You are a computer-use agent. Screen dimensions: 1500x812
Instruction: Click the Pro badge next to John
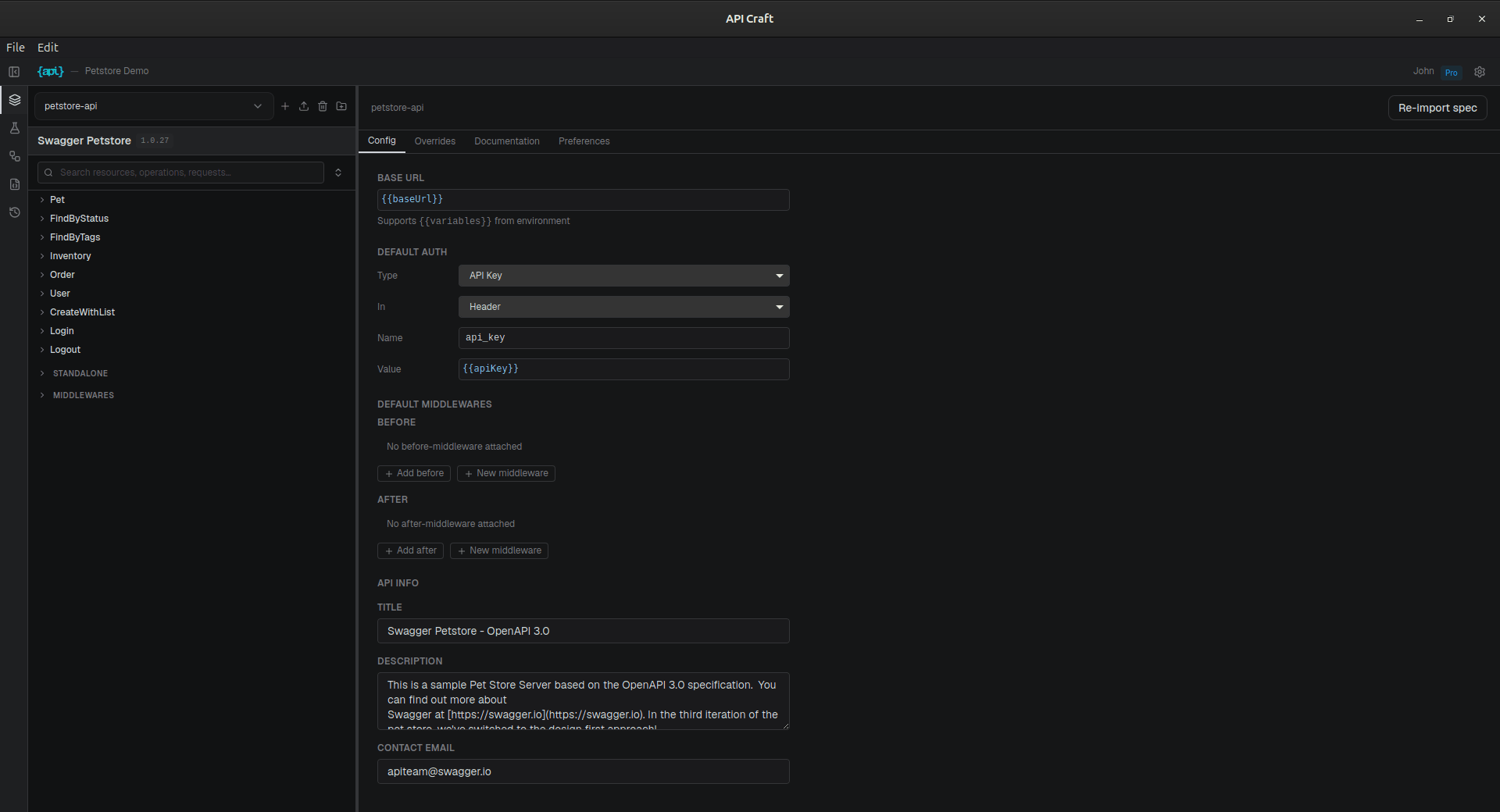pyautogui.click(x=1451, y=72)
